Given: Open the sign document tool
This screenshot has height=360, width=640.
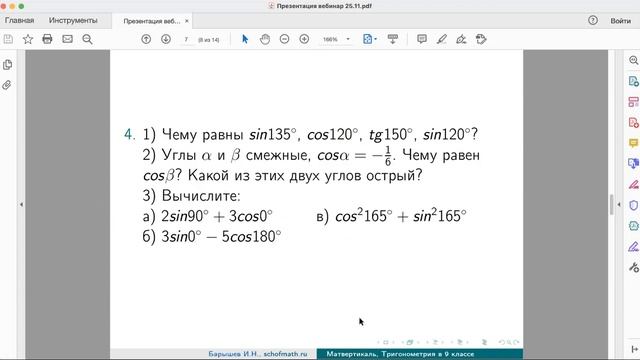Looking at the screenshot, I should click(461, 39).
